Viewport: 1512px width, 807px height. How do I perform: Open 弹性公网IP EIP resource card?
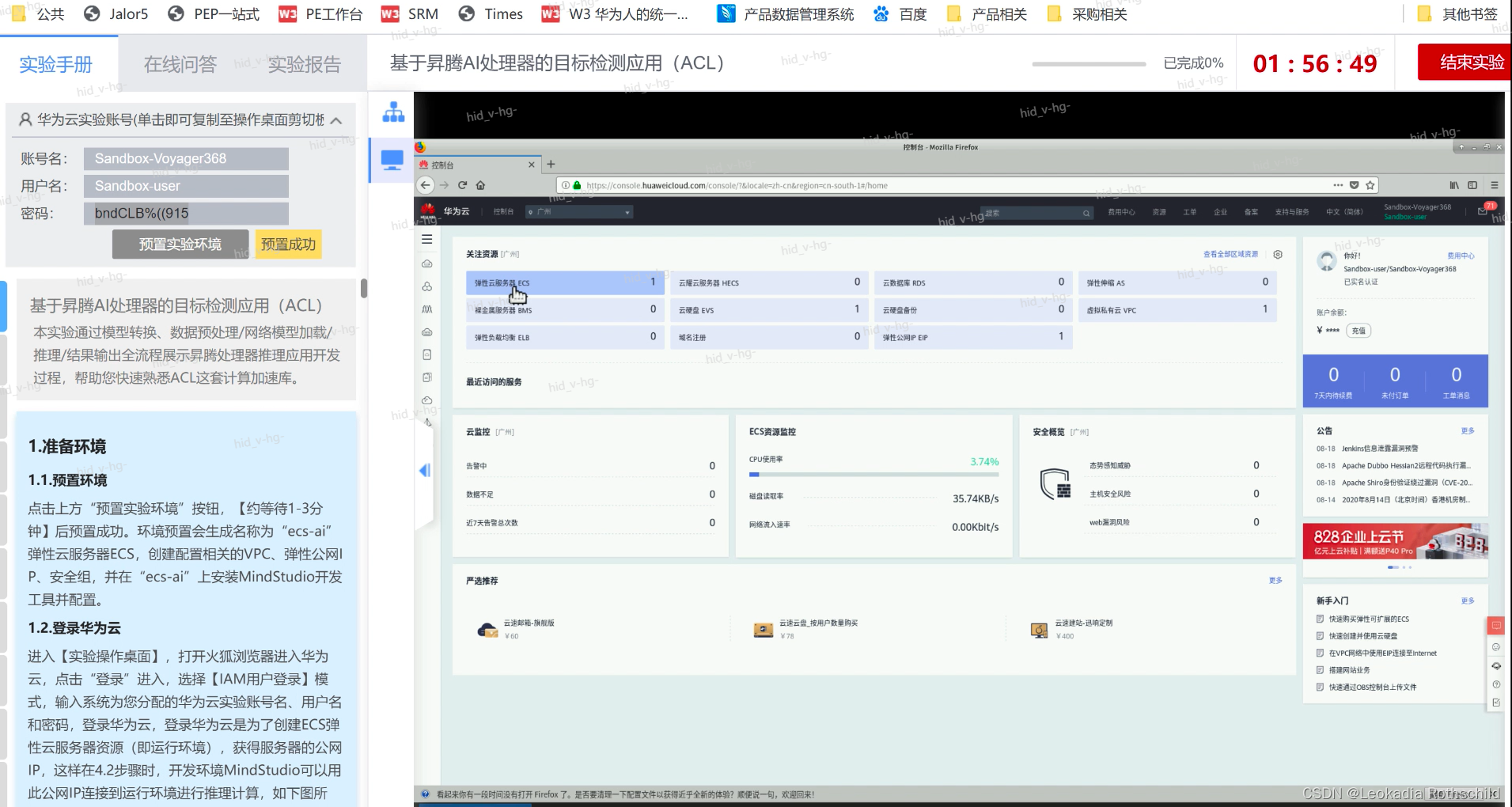click(x=973, y=337)
